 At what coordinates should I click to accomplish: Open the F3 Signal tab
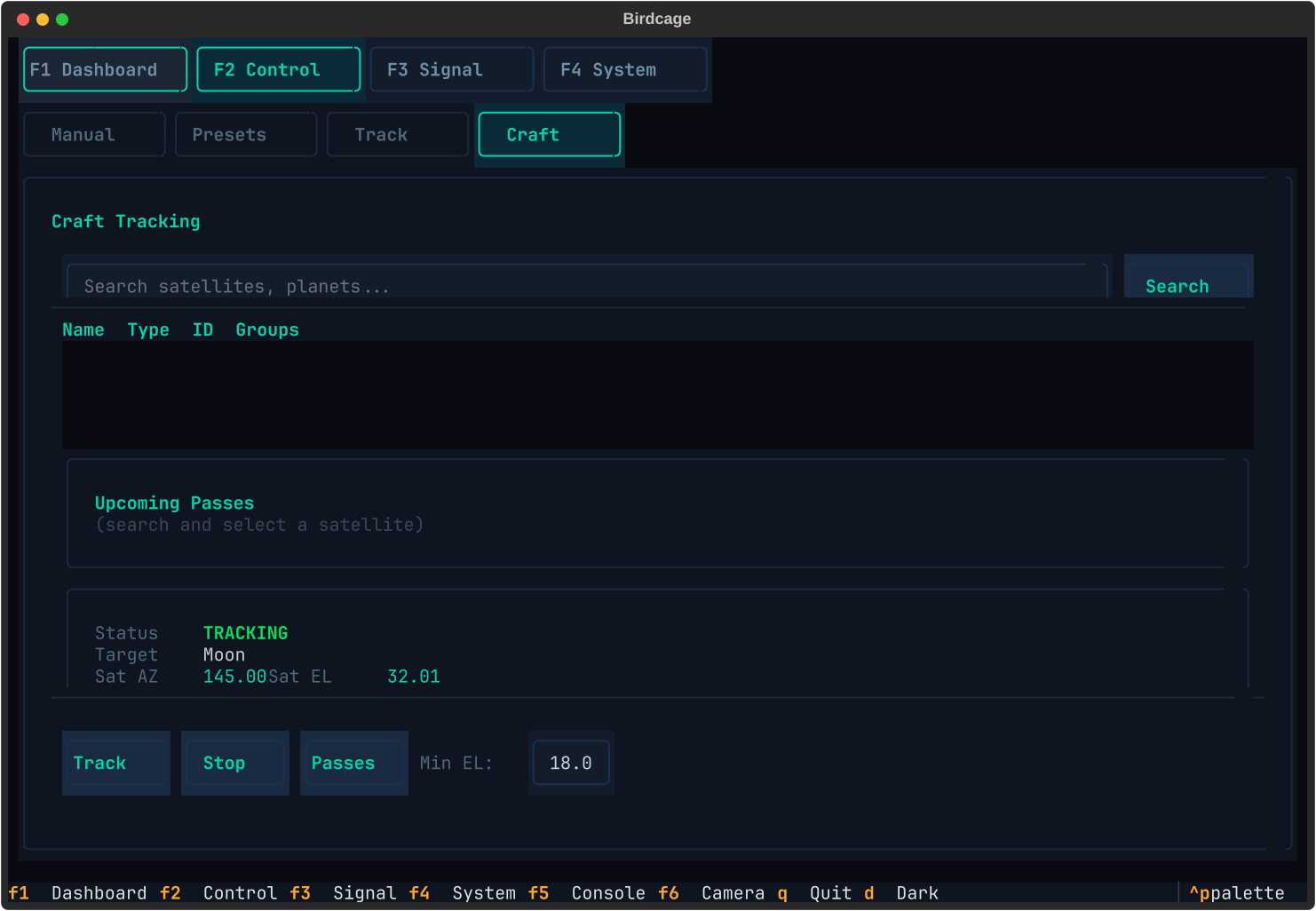point(451,69)
